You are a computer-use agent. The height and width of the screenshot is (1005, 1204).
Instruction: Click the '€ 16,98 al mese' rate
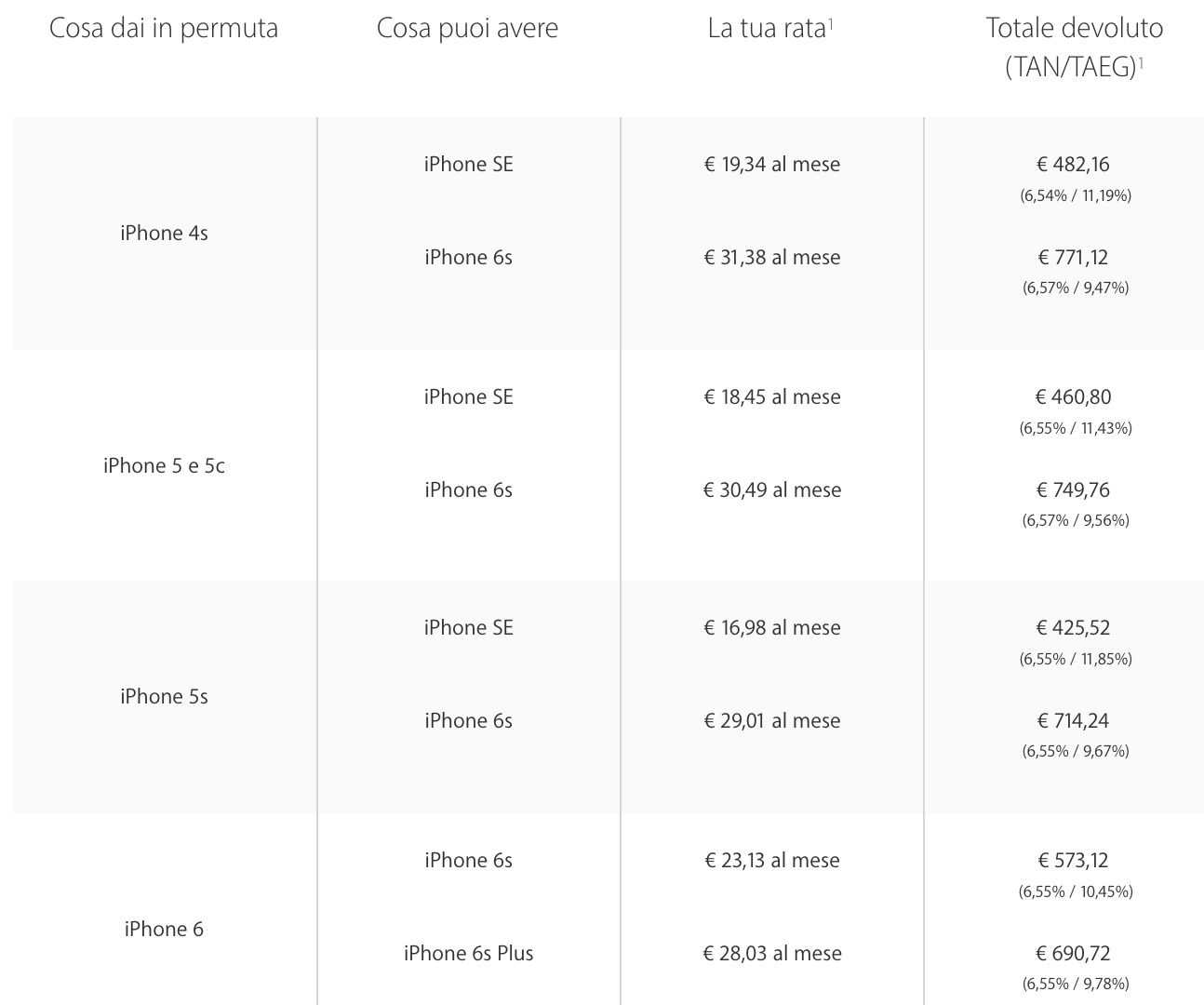(x=772, y=627)
